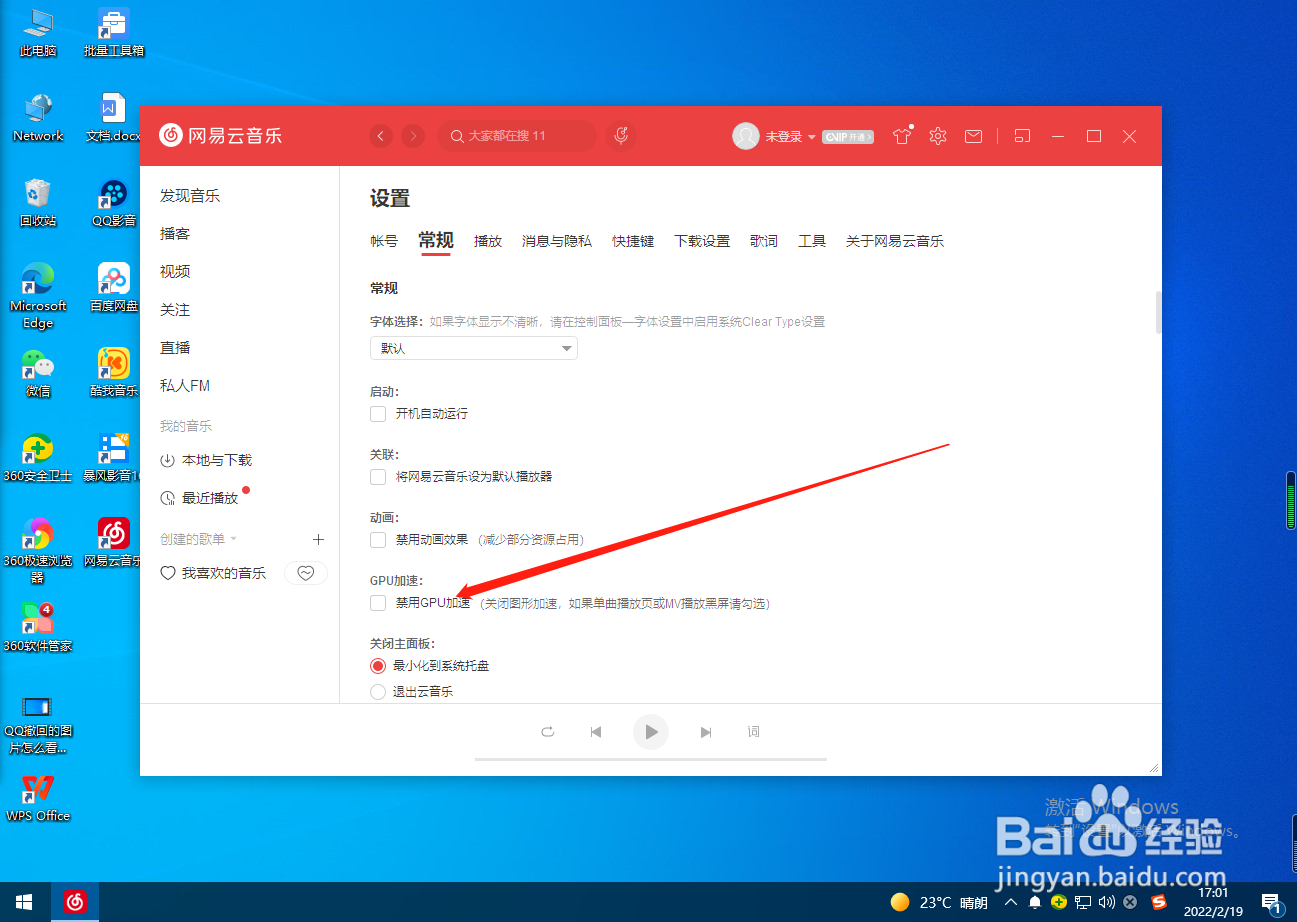This screenshot has width=1297, height=922.
Task: Select 最小化到系统托盘 radio button
Action: (x=378, y=665)
